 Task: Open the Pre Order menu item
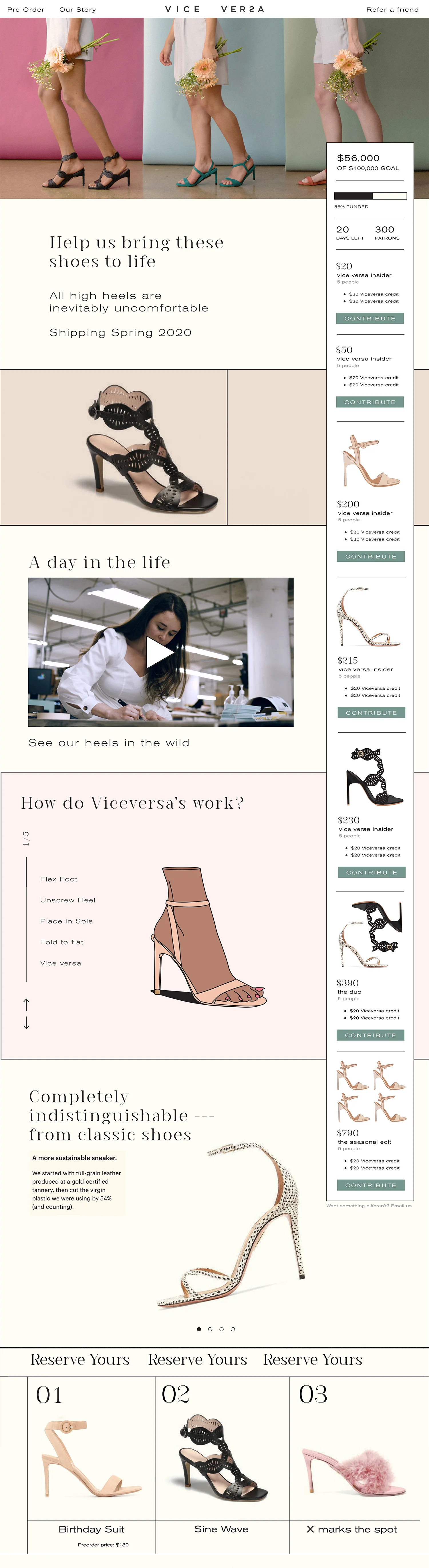click(x=25, y=9)
